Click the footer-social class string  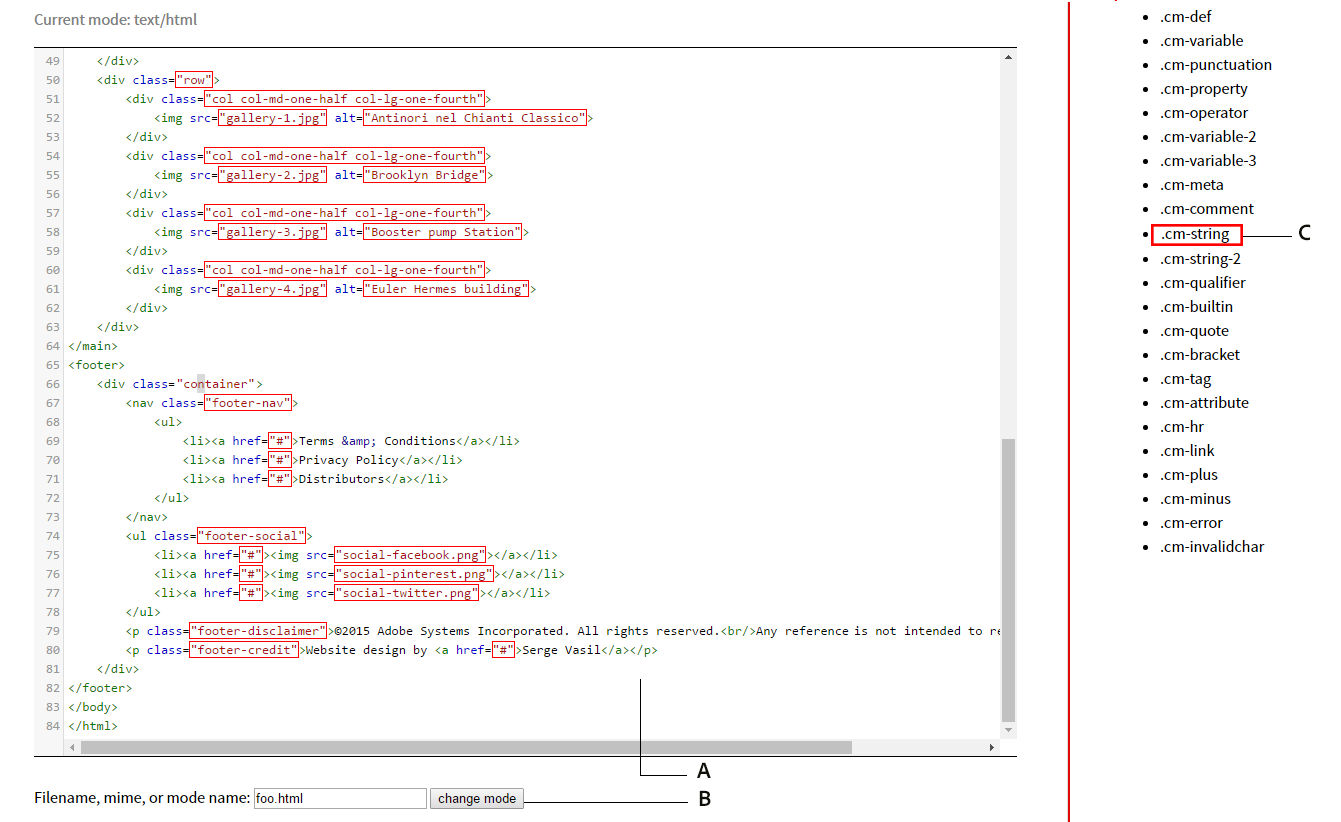[x=253, y=535]
